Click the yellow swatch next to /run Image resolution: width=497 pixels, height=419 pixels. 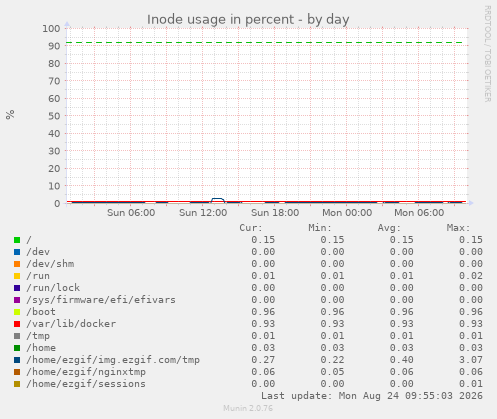tap(17, 276)
